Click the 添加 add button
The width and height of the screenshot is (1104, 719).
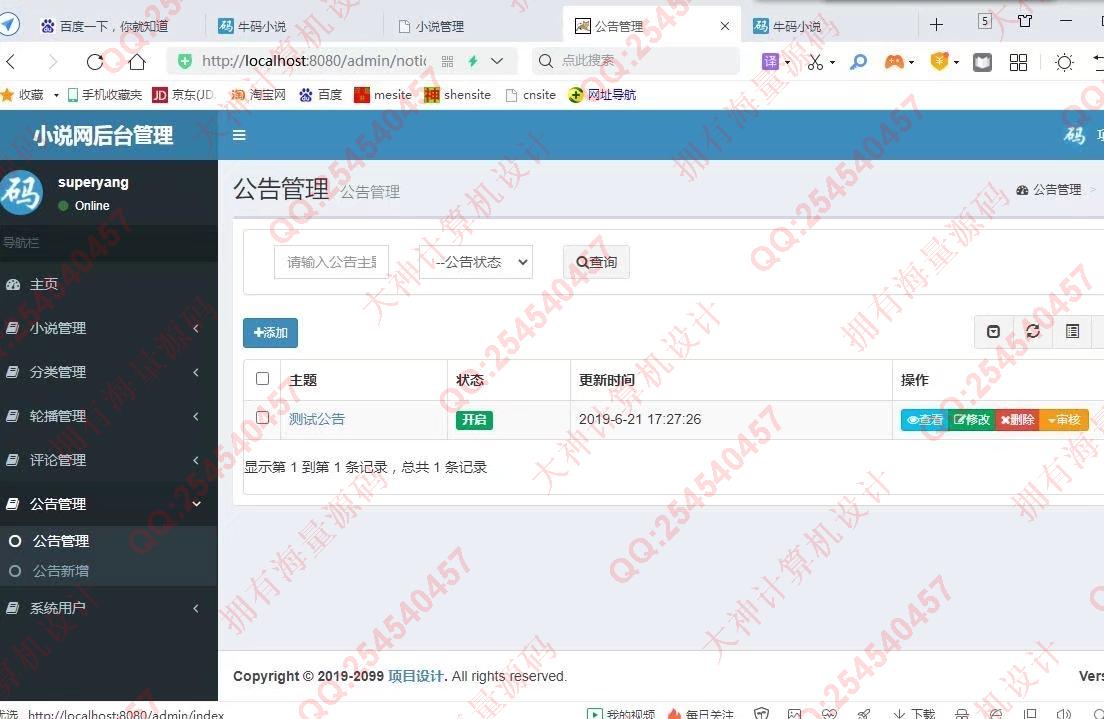[270, 332]
